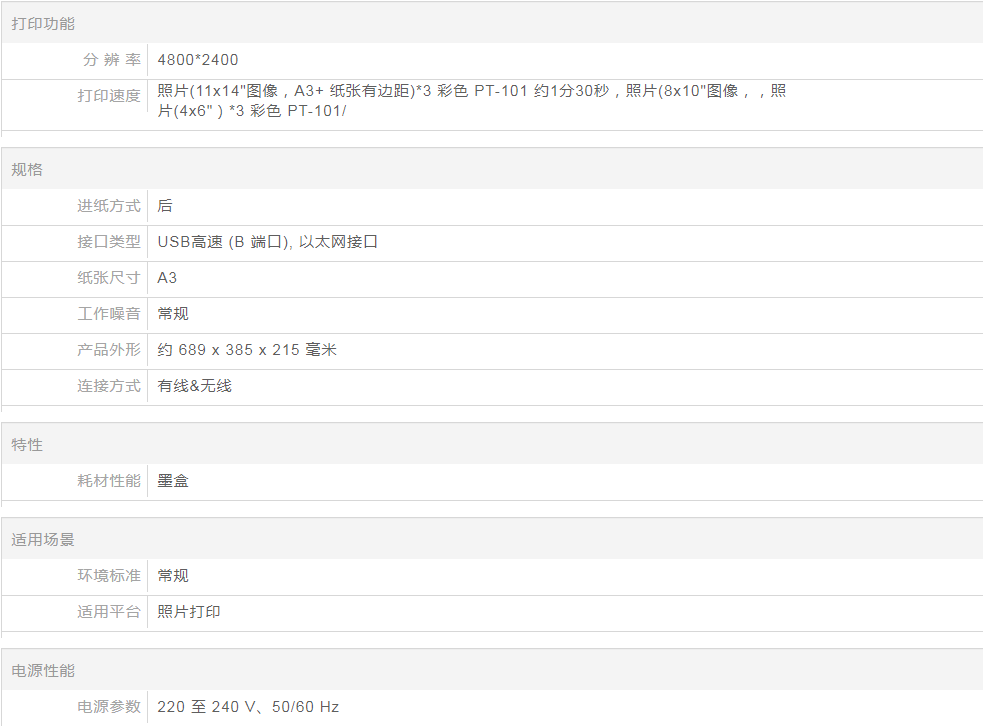
Task: Select the 分辨率 row label
Action: click(111, 60)
